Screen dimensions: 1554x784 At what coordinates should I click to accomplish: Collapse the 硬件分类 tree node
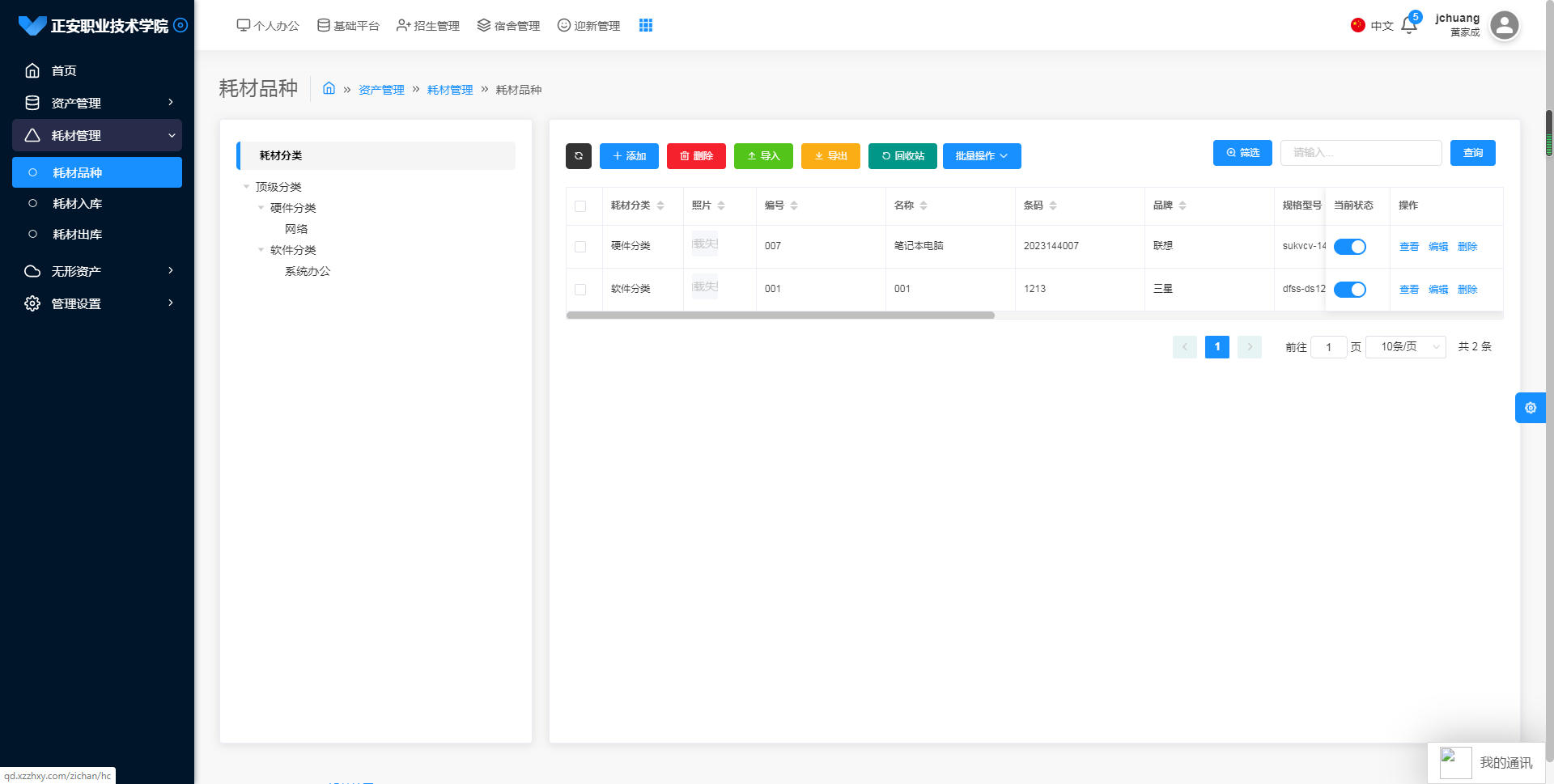tap(261, 208)
